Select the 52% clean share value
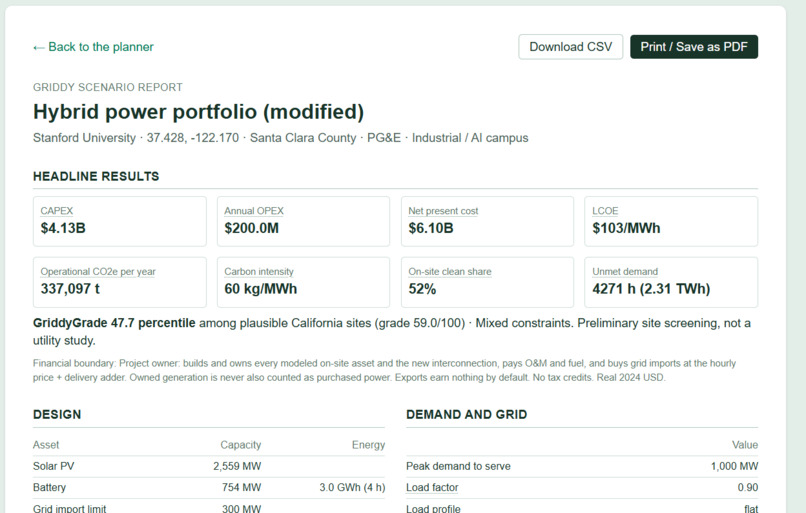This screenshot has height=513, width=806. (x=422, y=289)
